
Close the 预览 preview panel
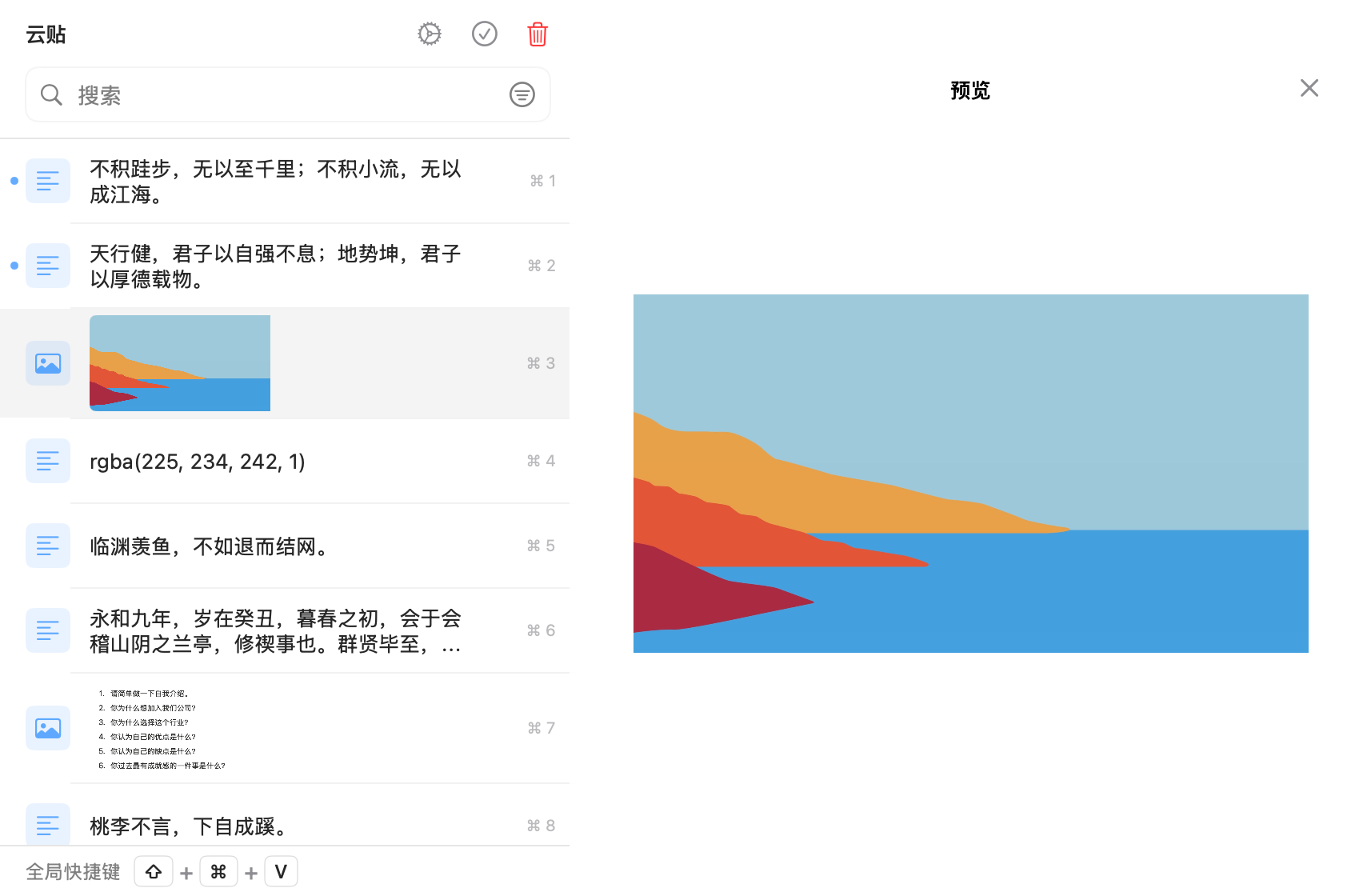pos(1309,88)
